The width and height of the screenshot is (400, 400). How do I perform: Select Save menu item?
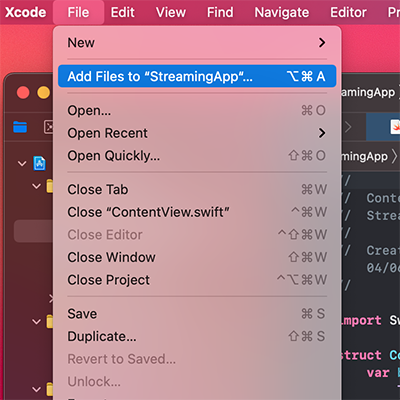[x=197, y=314]
